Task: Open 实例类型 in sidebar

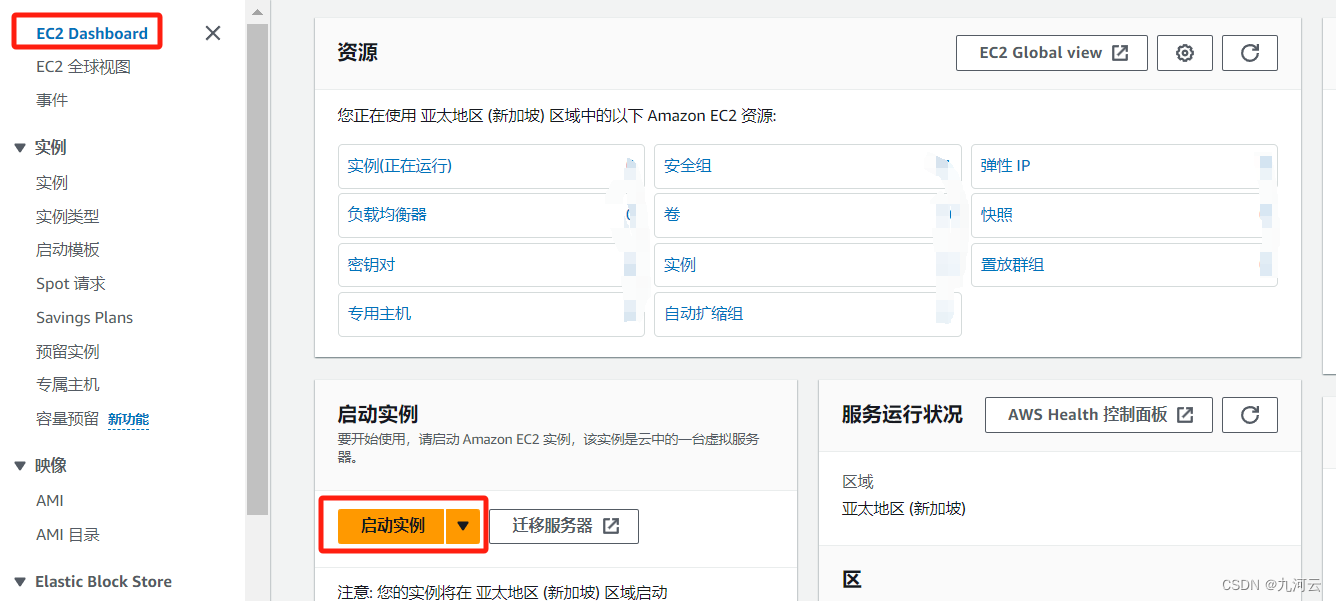Action: pos(68,216)
